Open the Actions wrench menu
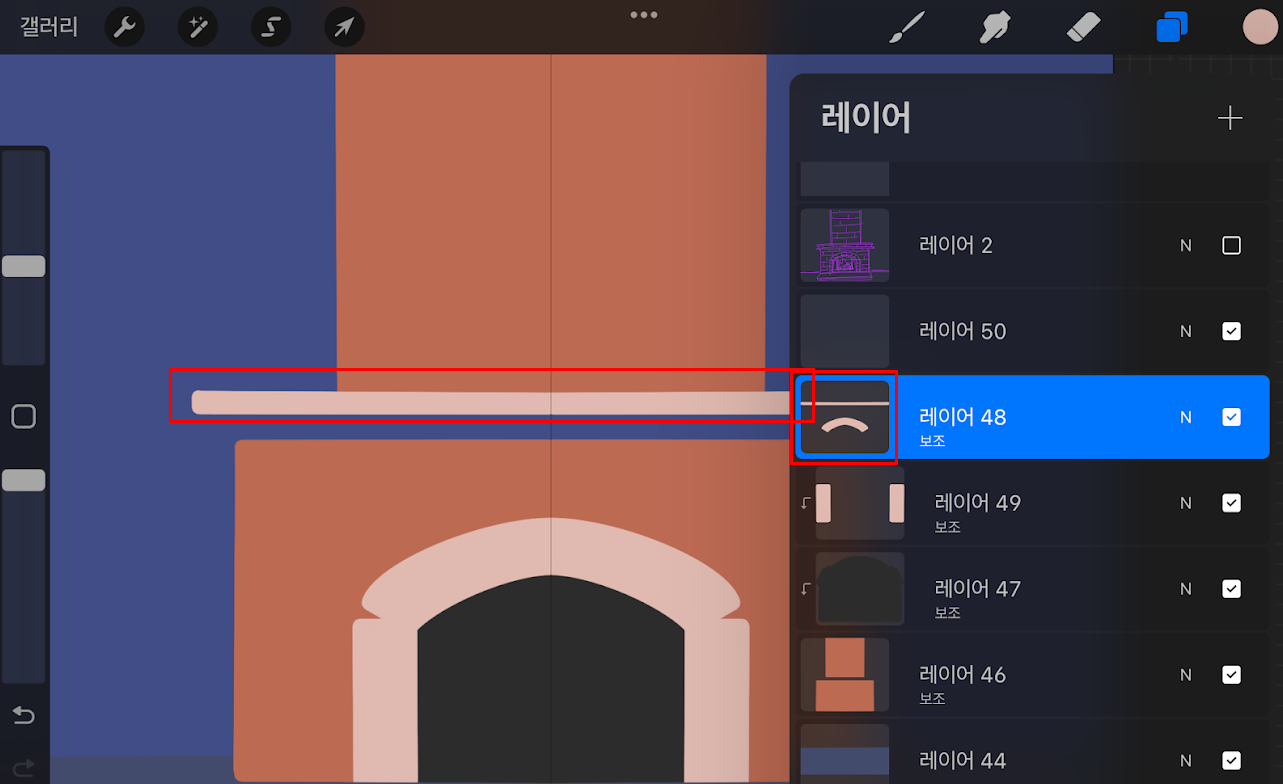 (x=124, y=27)
